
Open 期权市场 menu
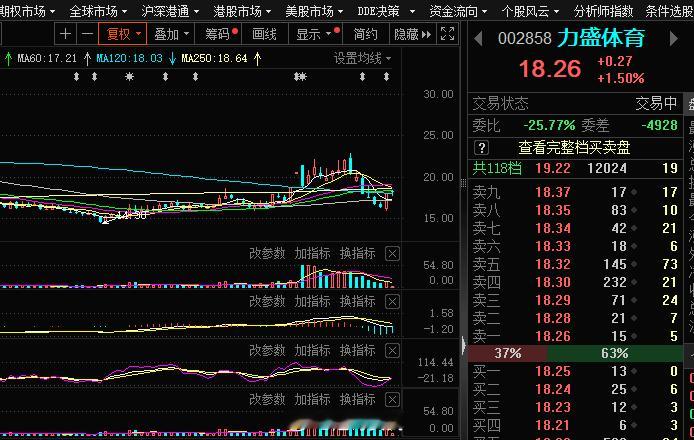[27, 11]
